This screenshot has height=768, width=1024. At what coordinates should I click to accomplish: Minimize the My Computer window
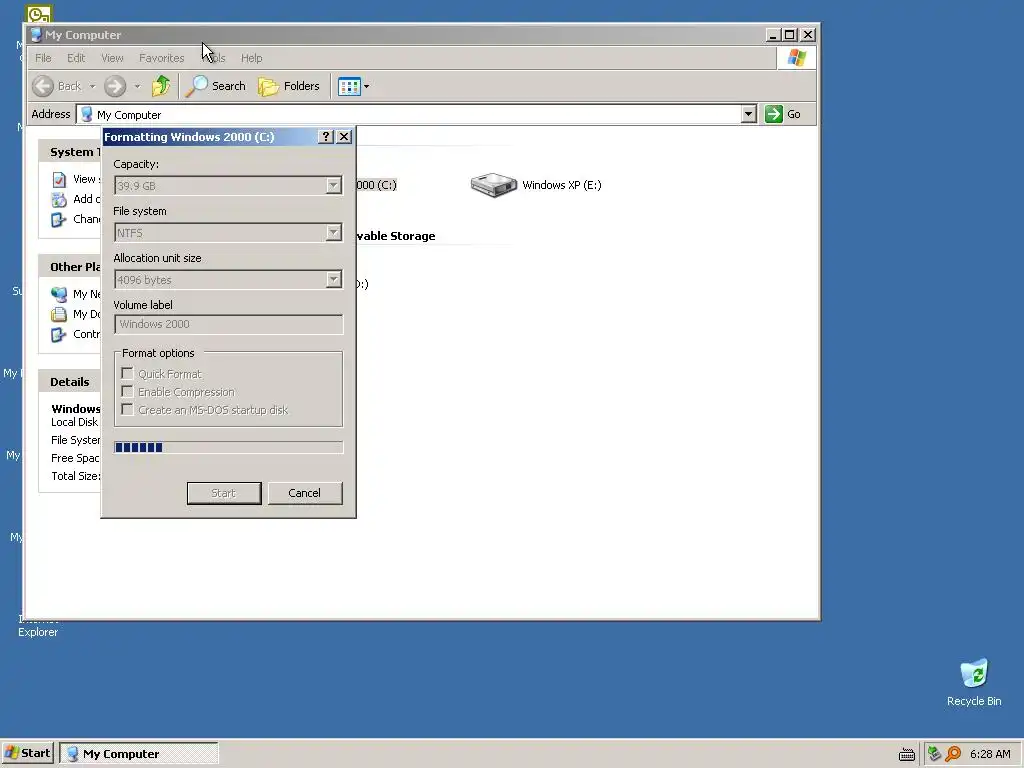coord(773,35)
